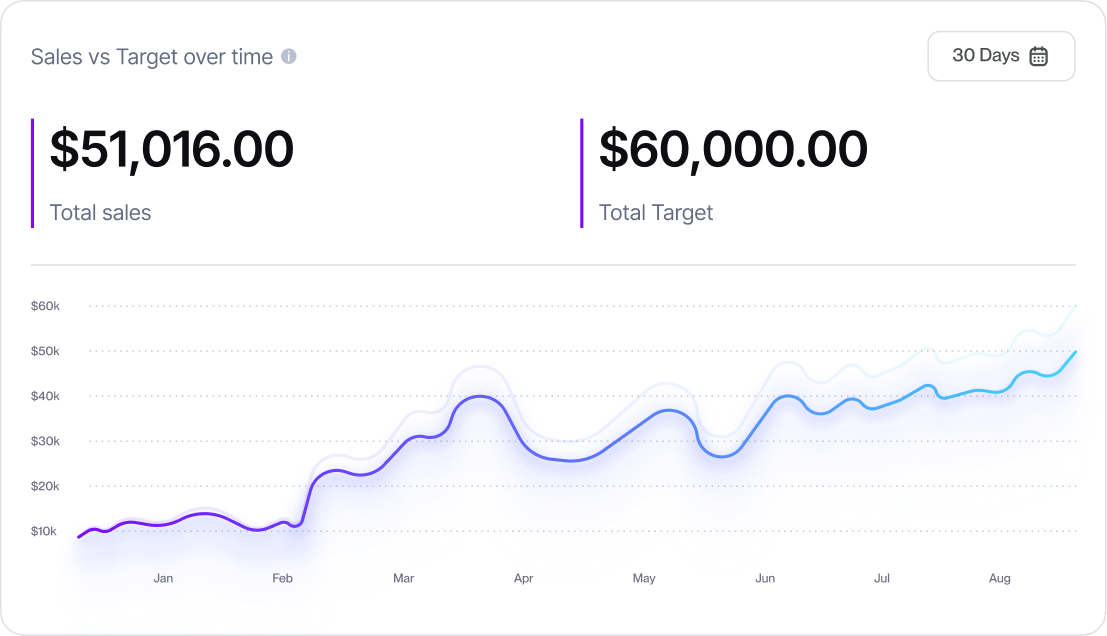
Task: Select the Jan month label
Action: (163, 578)
